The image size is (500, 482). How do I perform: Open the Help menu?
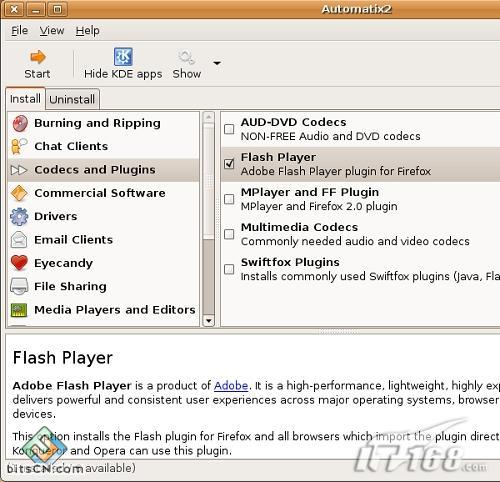point(87,31)
